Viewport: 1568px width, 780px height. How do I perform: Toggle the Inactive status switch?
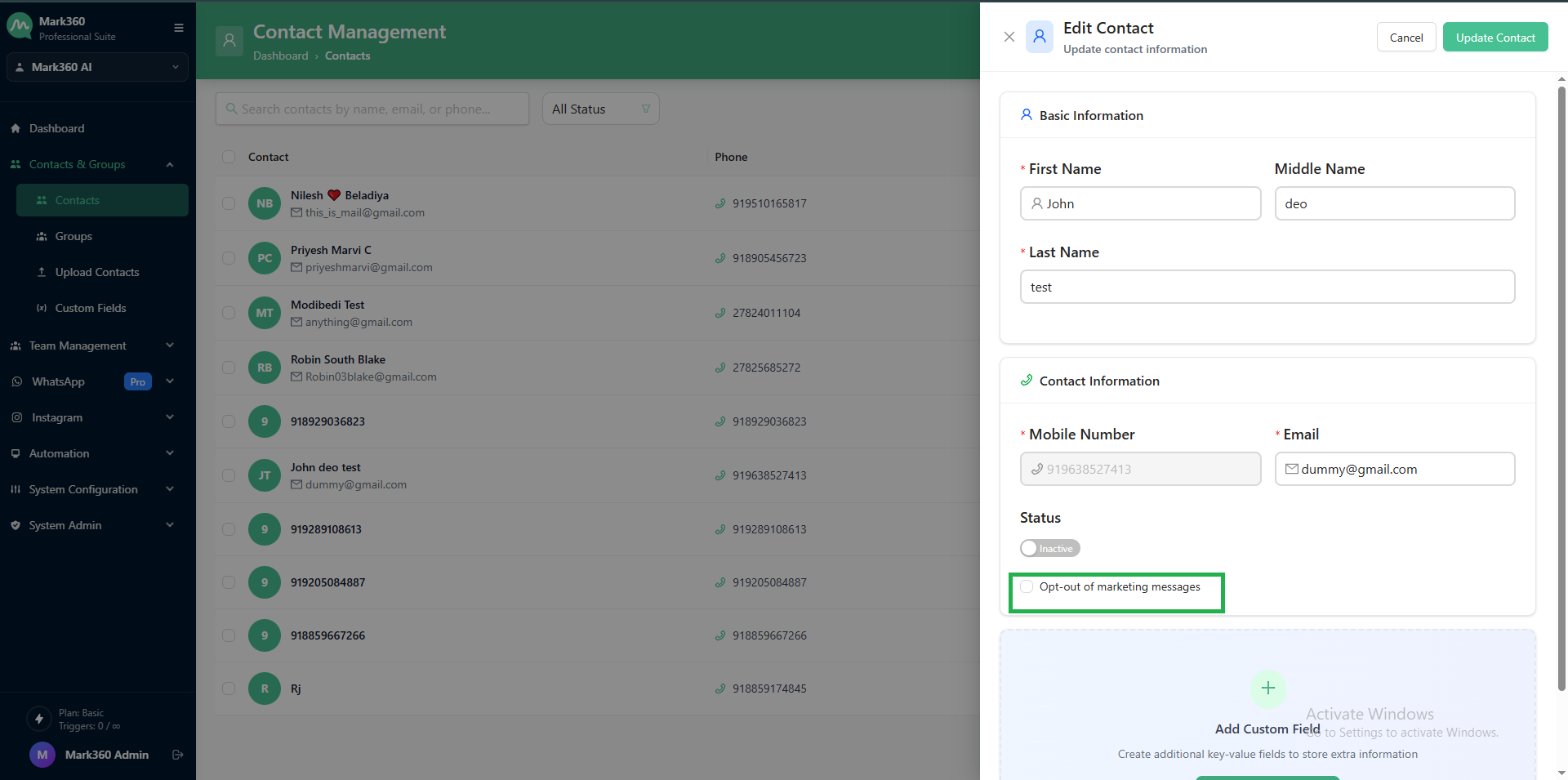pyautogui.click(x=1049, y=548)
